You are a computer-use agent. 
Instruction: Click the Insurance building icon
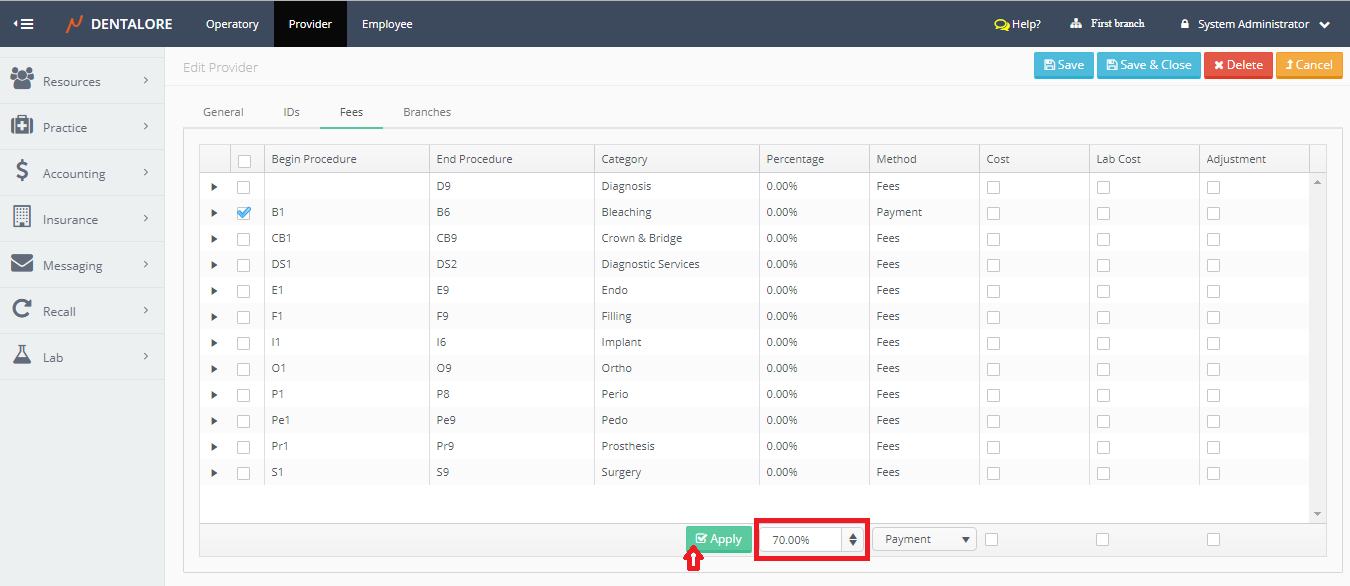coord(22,217)
